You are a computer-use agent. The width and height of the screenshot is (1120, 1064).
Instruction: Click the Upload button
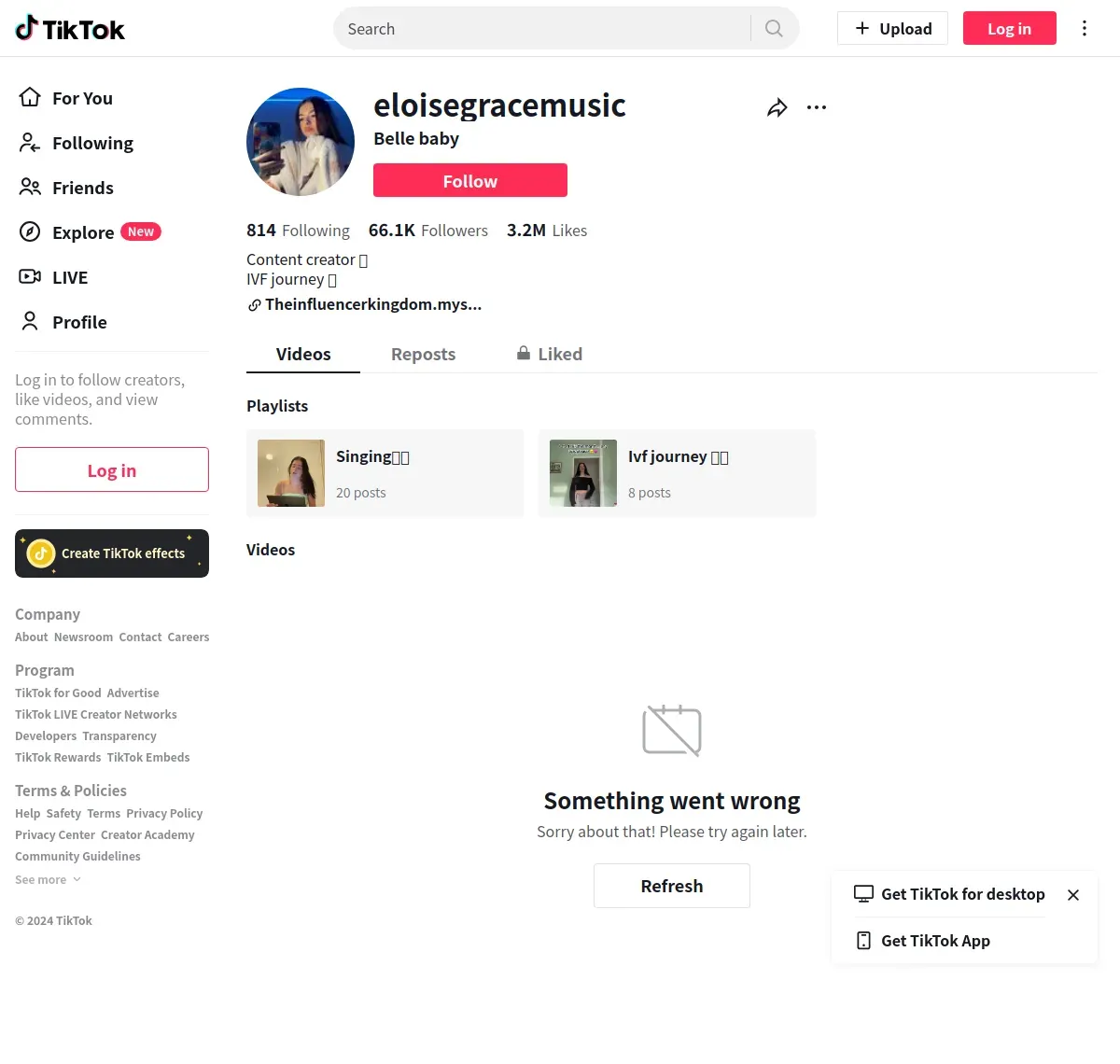click(892, 28)
